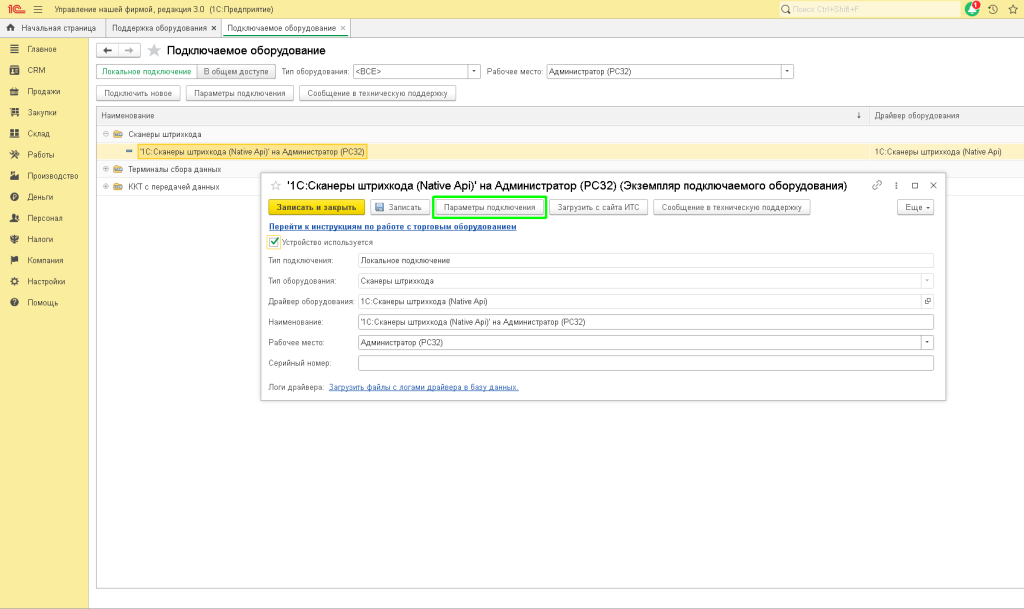Viewport: 1024px width, 609px height.
Task: Select the Локальное подключение toggle
Action: 147,72
